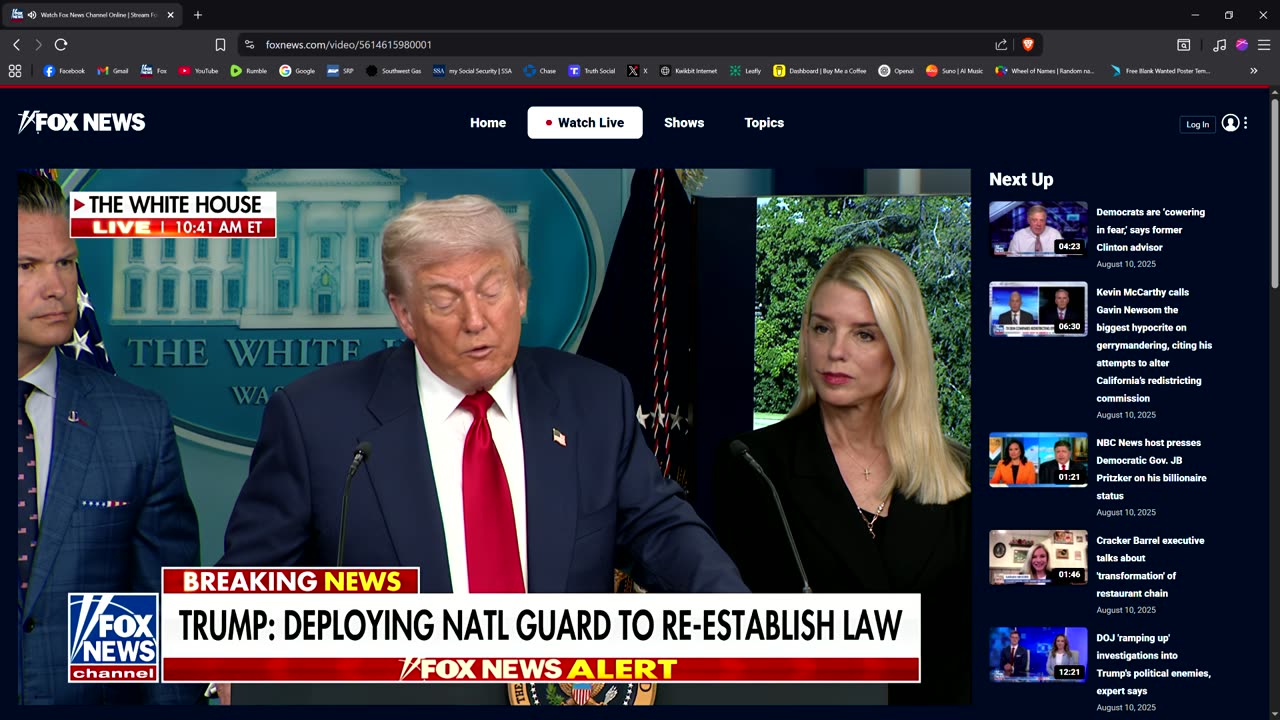Open the DOJ 'ramping up' investigations headline
1280x720 pixels.
pyautogui.click(x=1153, y=664)
